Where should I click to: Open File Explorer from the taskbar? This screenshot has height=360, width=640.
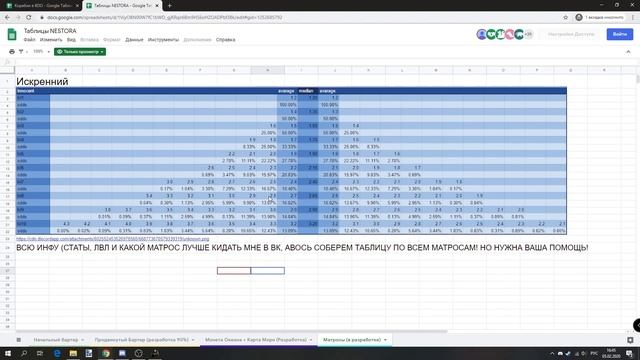[x=73, y=353]
